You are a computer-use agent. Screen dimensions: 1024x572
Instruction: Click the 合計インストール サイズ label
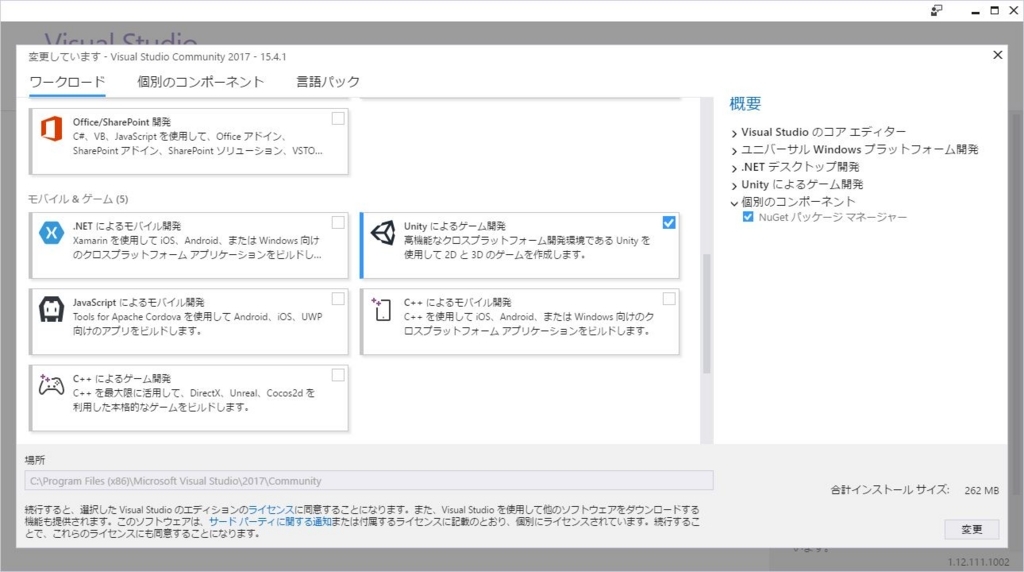(x=889, y=490)
